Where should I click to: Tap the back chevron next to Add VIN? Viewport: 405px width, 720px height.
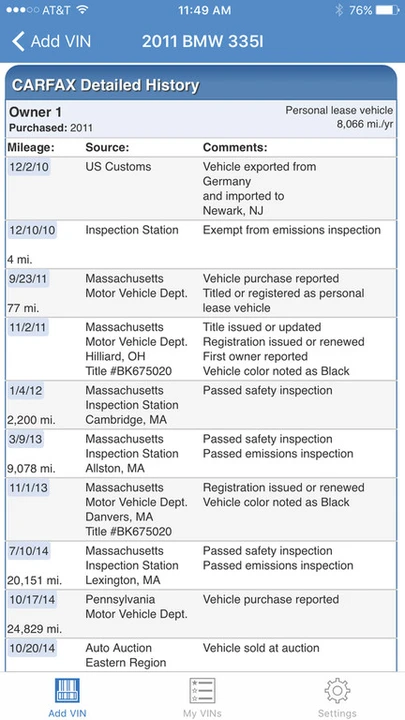coord(18,41)
